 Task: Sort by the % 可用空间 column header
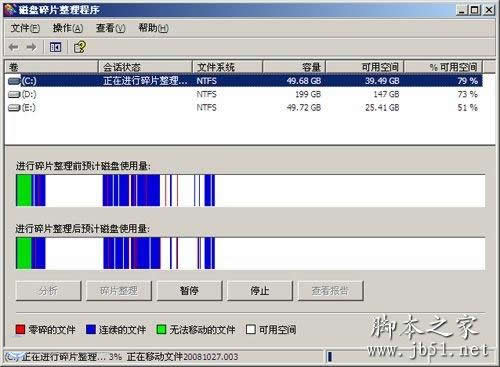(x=444, y=67)
